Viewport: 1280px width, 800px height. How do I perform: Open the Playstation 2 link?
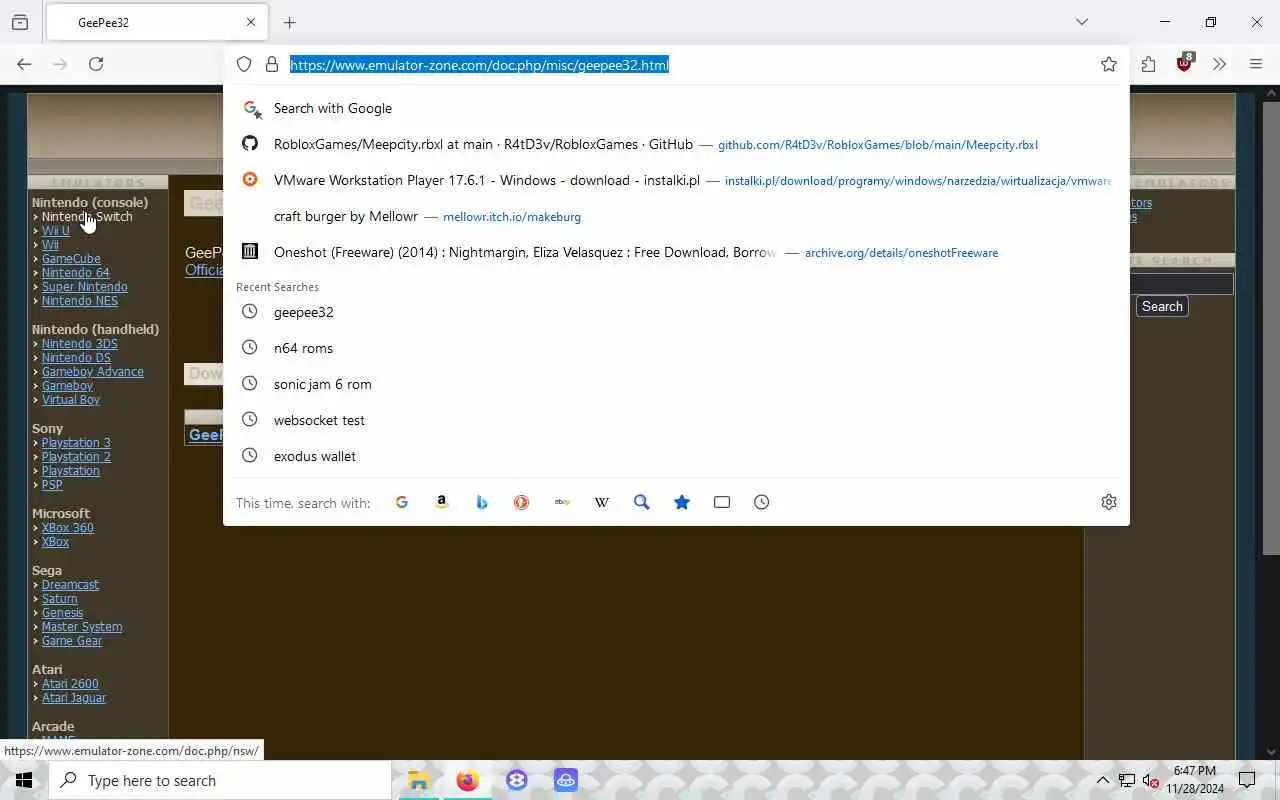click(76, 457)
